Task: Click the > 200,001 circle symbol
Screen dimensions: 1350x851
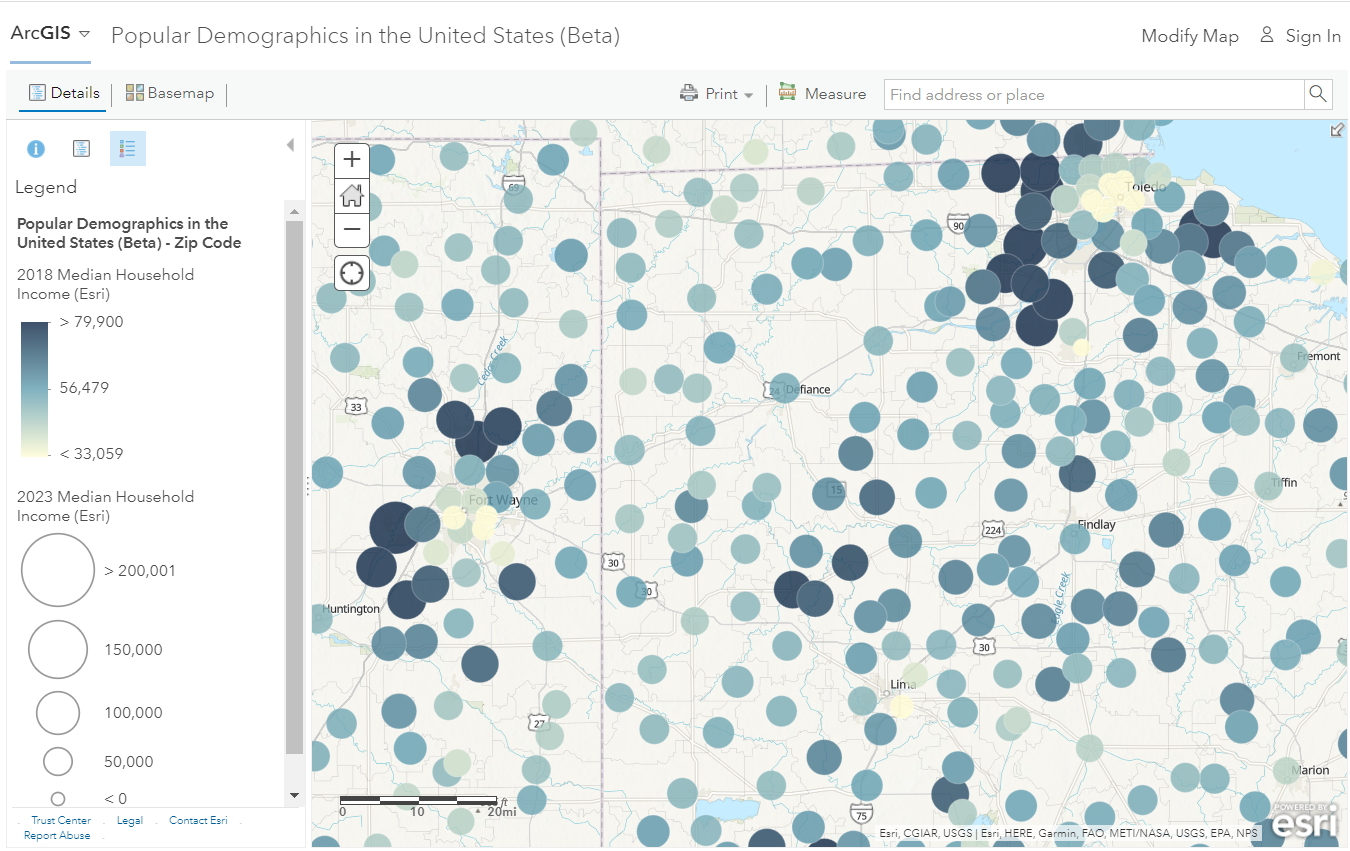Action: click(58, 570)
